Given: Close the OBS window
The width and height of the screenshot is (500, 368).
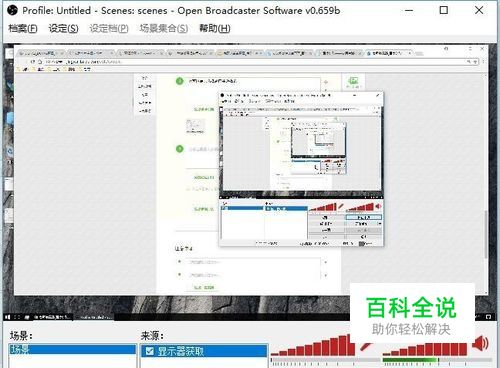Looking at the screenshot, I should 479,10.
